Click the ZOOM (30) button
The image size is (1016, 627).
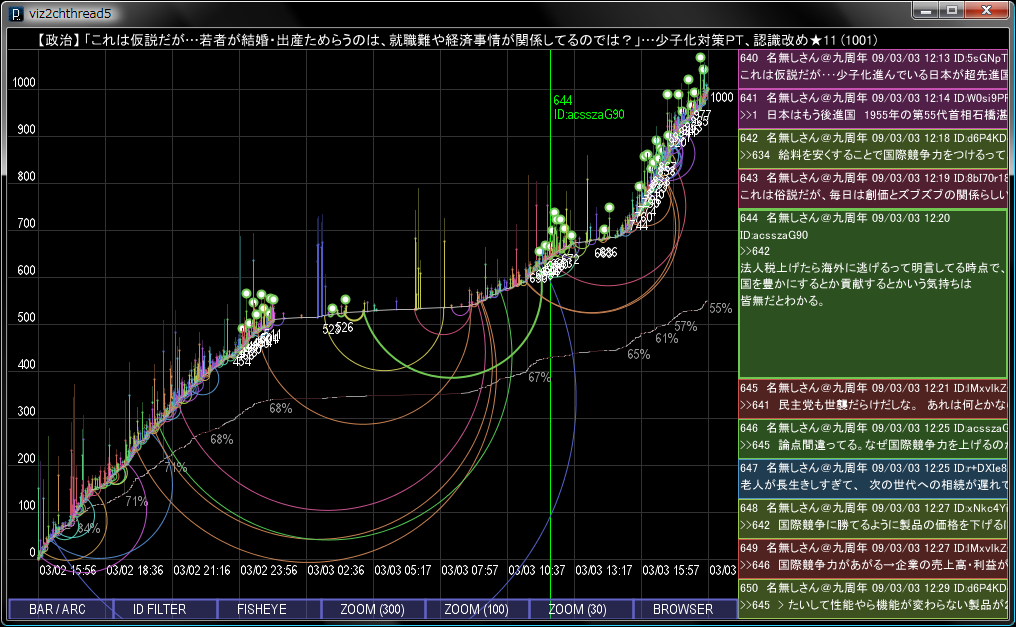(580, 609)
